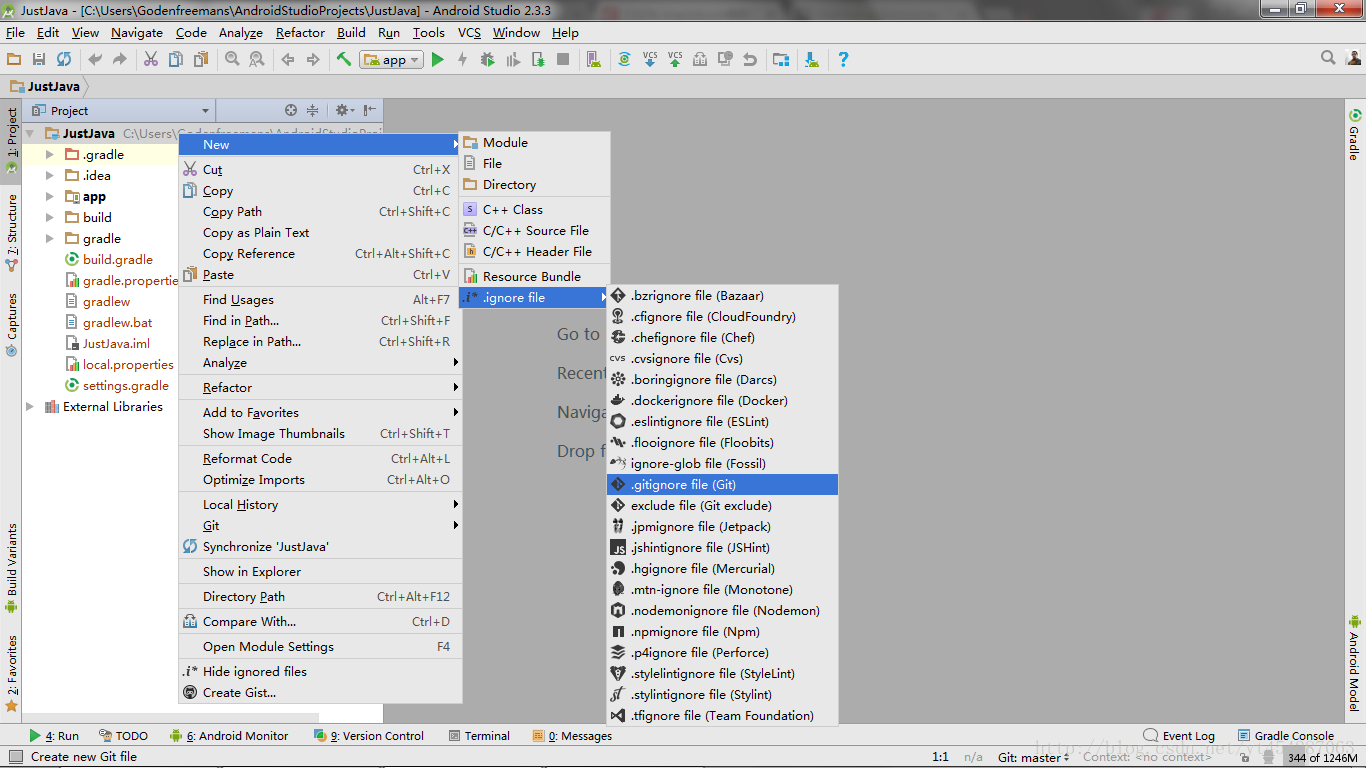Open Project panel gear settings
Screen dimensions: 1366x768
343,110
